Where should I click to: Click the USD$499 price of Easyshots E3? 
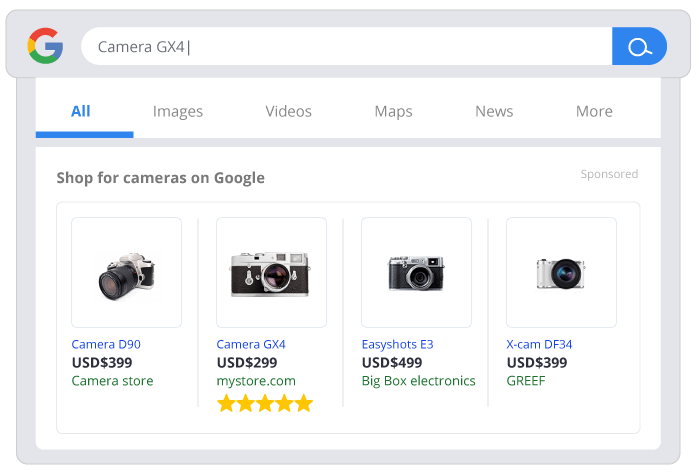pos(392,363)
